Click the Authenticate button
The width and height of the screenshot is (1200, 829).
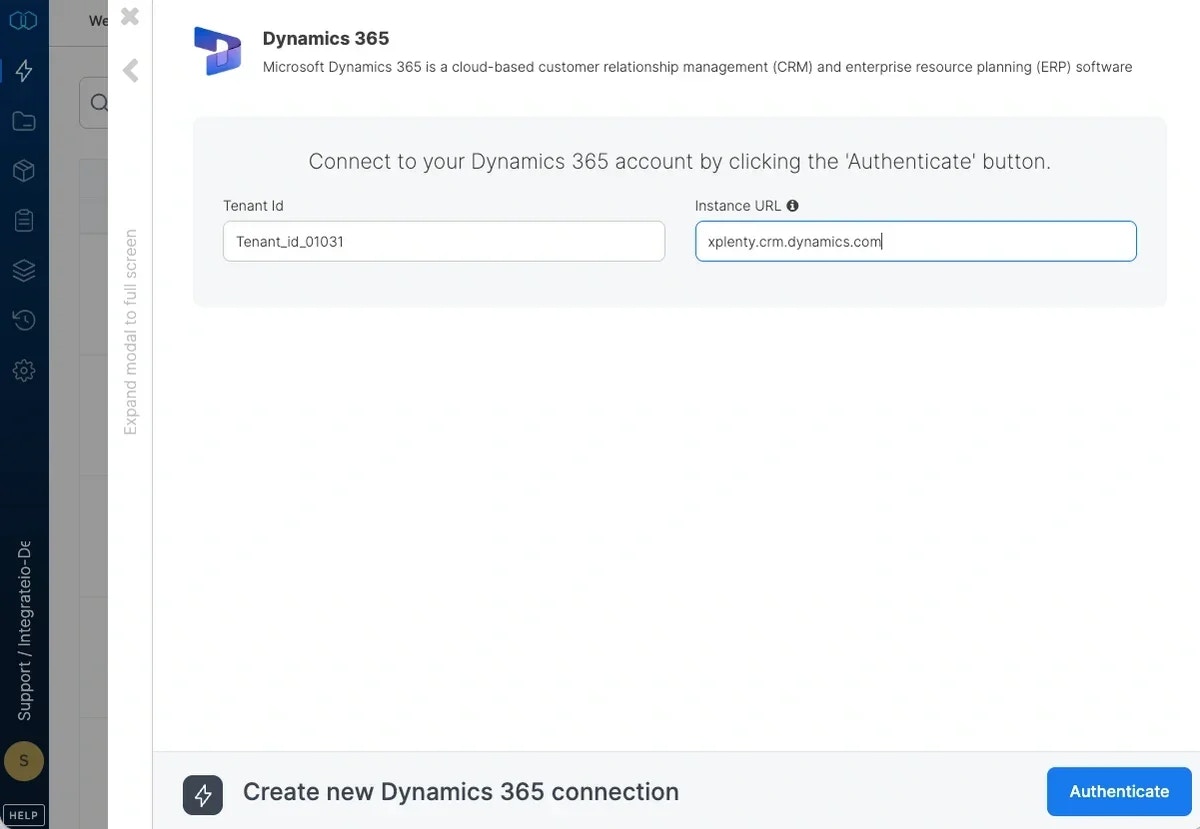(1119, 791)
